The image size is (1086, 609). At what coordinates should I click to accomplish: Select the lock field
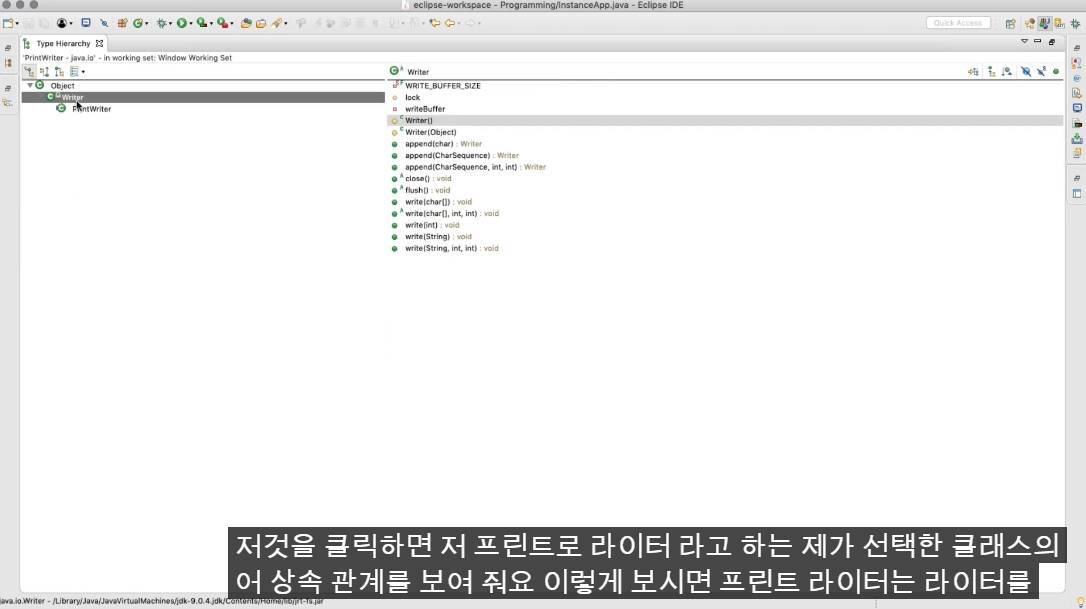click(413, 98)
